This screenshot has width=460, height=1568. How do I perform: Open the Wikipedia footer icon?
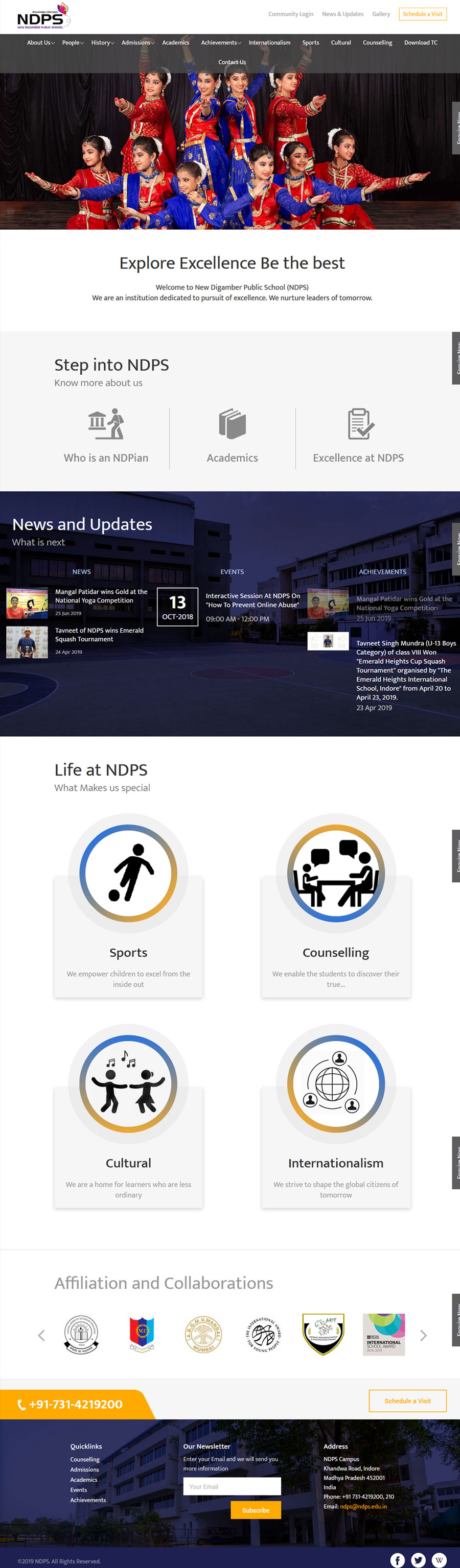439,1559
